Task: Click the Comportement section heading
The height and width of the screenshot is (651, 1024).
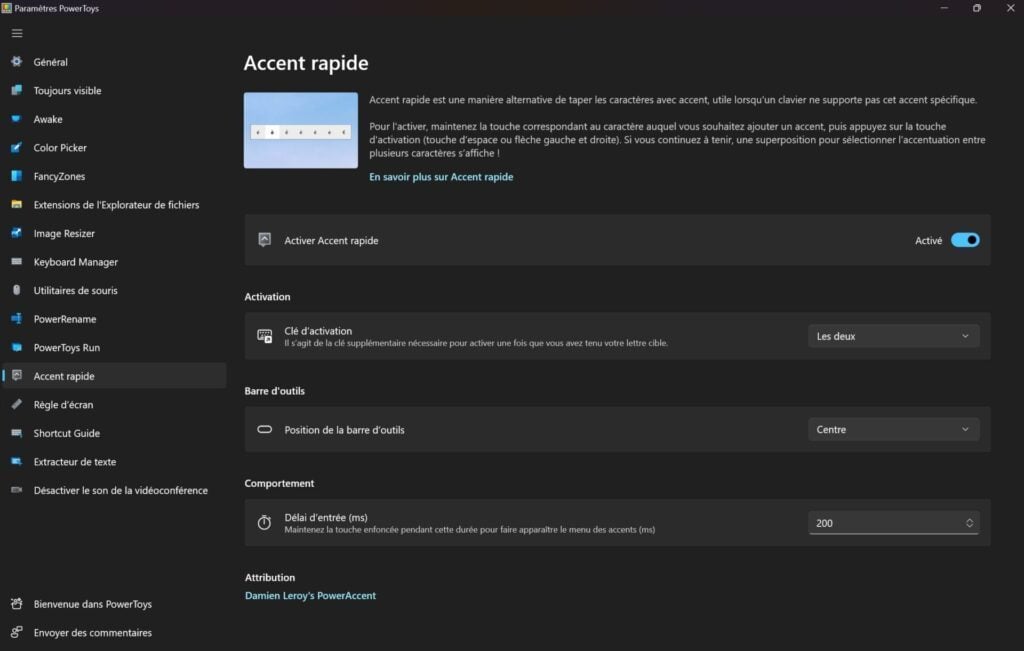Action: (279, 483)
